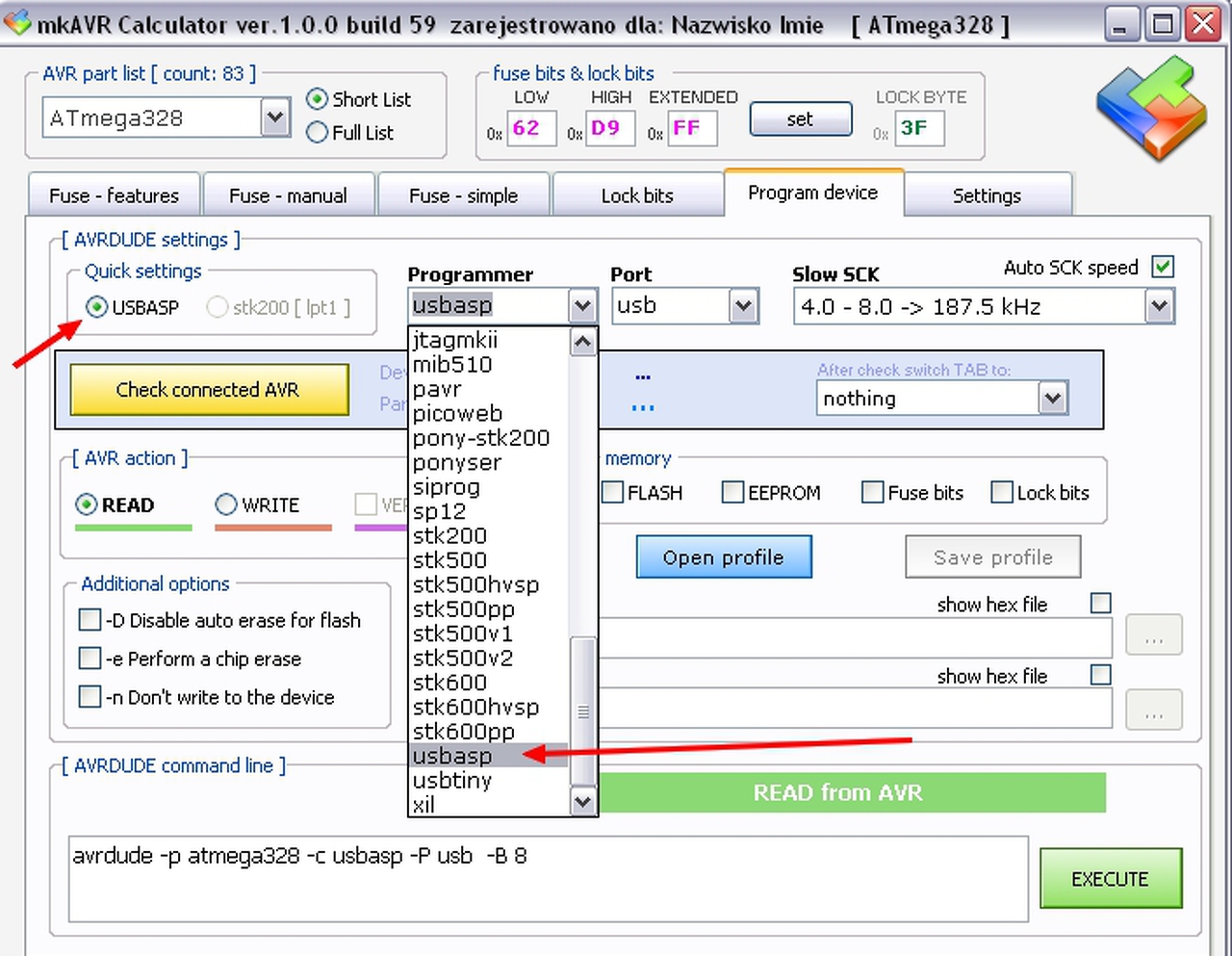Select ponyser from programmer list
1232x956 pixels.
pyautogui.click(x=489, y=462)
